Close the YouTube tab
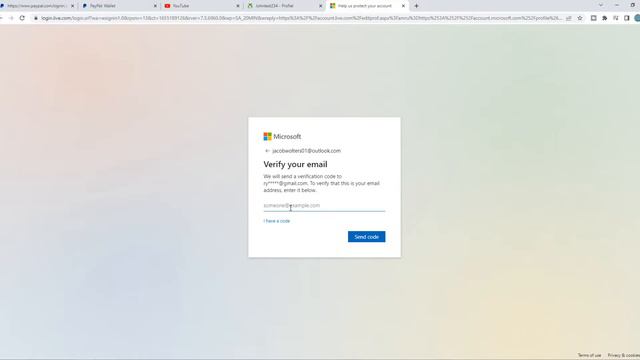 point(238,6)
